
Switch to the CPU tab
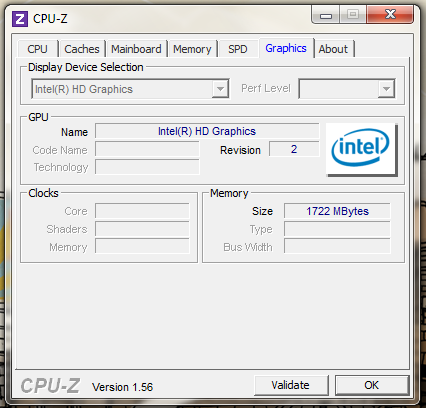(x=37, y=49)
